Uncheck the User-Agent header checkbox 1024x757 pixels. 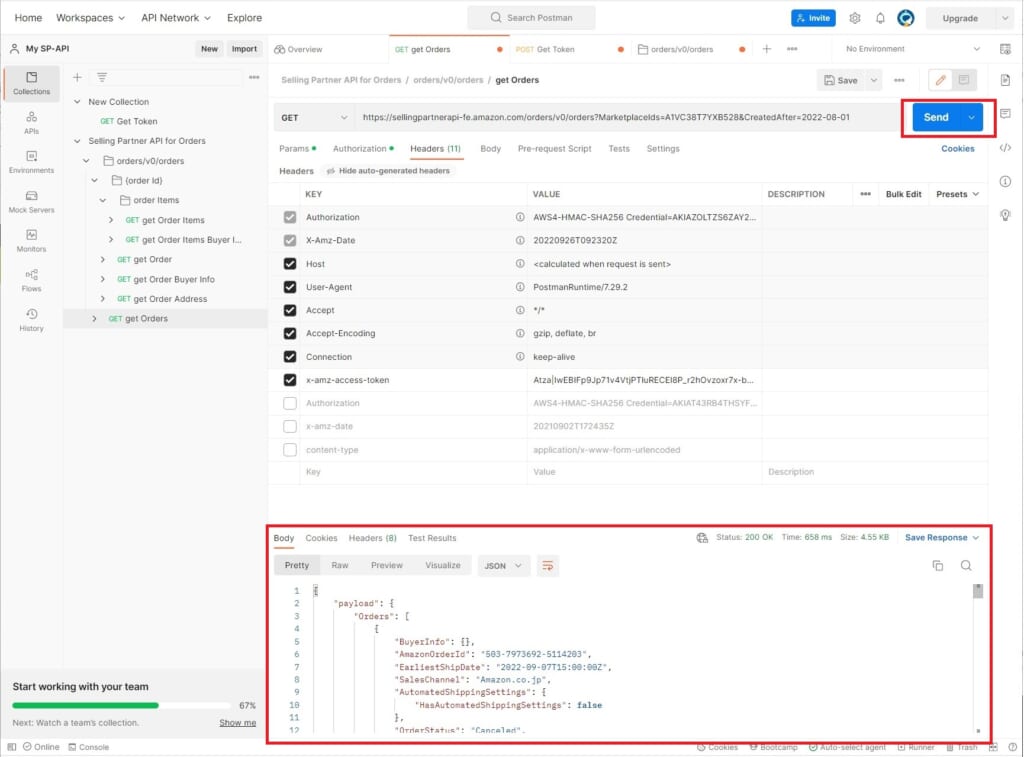pos(290,287)
